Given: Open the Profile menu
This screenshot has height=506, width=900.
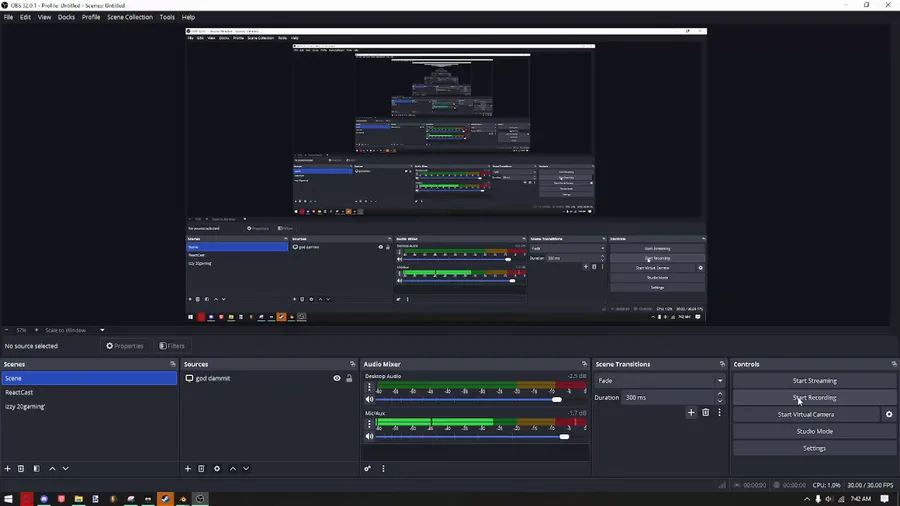Looking at the screenshot, I should (x=91, y=17).
